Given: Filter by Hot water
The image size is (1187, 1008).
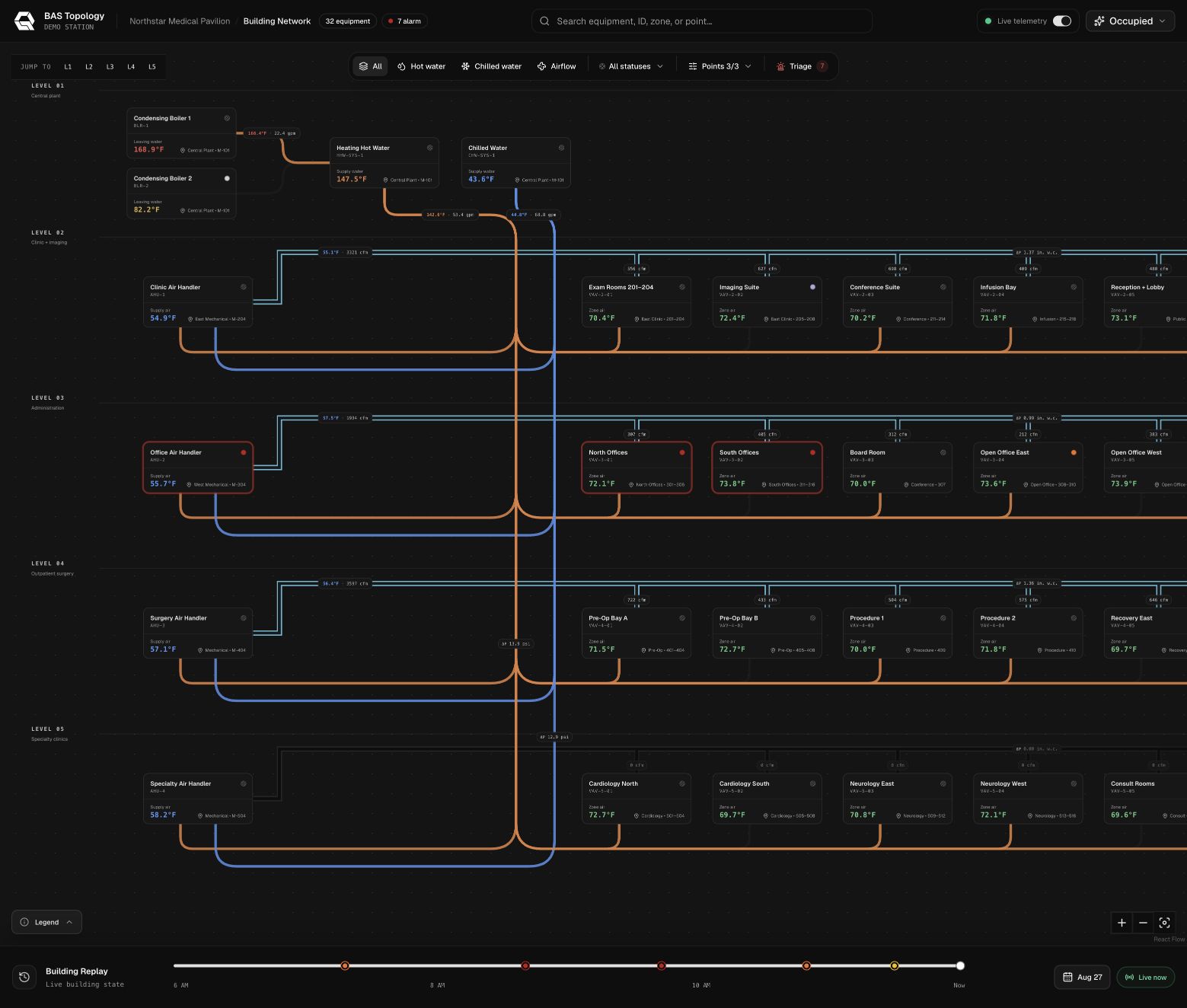Looking at the screenshot, I should (x=422, y=66).
